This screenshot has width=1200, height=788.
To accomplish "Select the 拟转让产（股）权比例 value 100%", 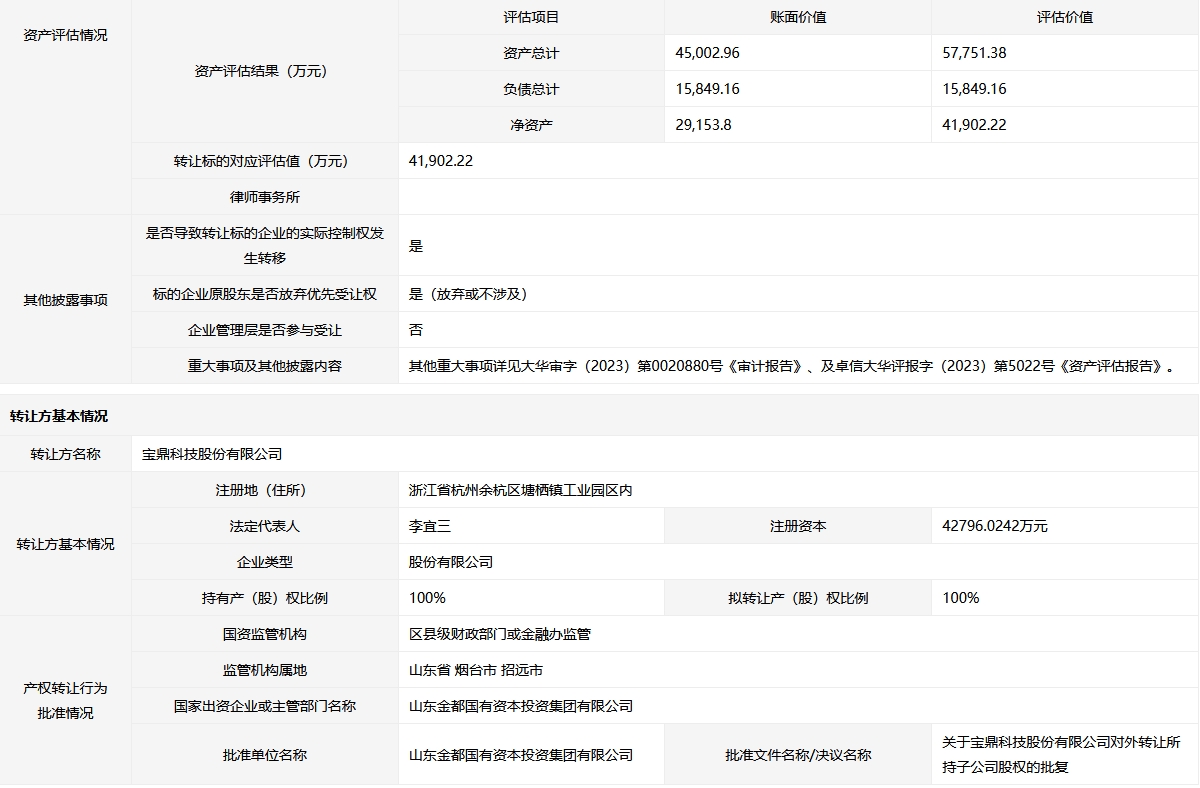I will coord(961,598).
